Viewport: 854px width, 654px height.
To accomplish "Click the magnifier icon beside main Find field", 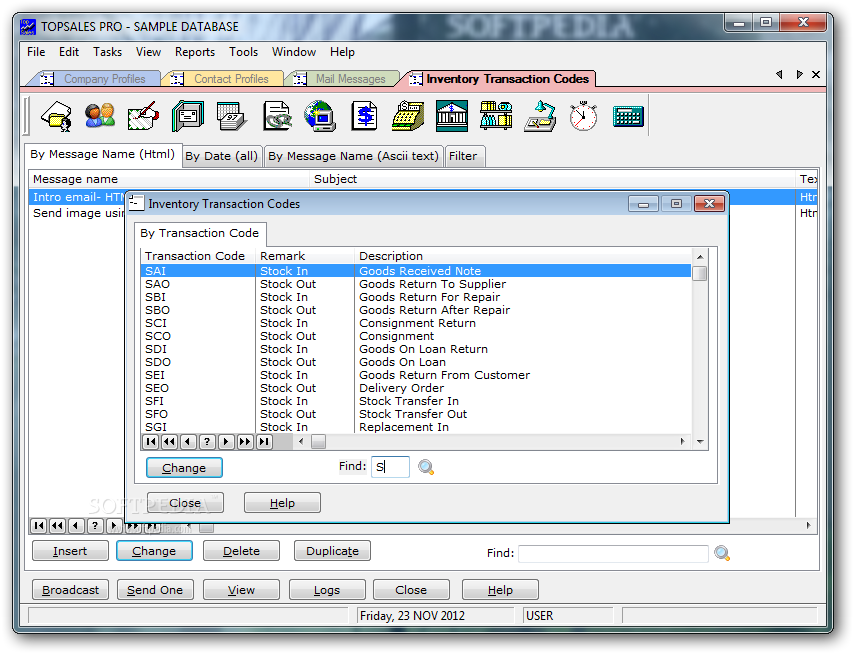I will point(722,553).
